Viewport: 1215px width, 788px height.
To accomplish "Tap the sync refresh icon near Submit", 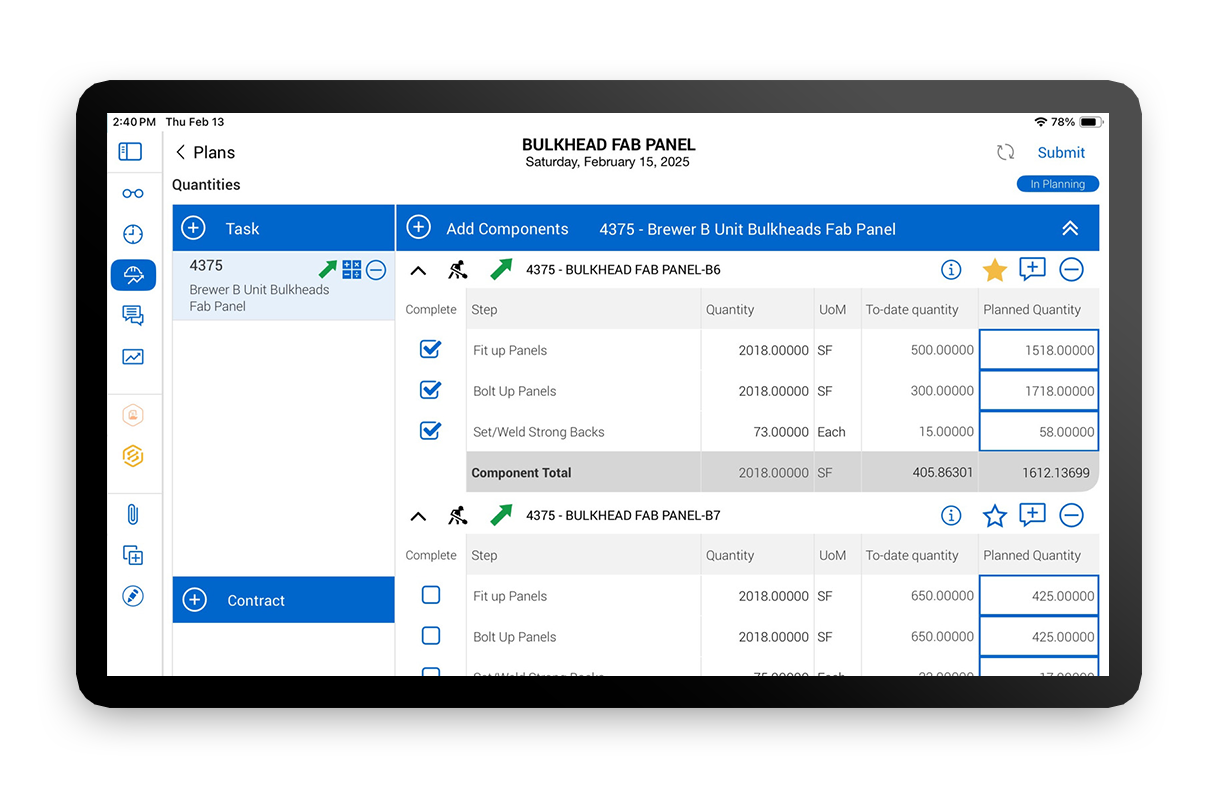I will [x=1005, y=152].
